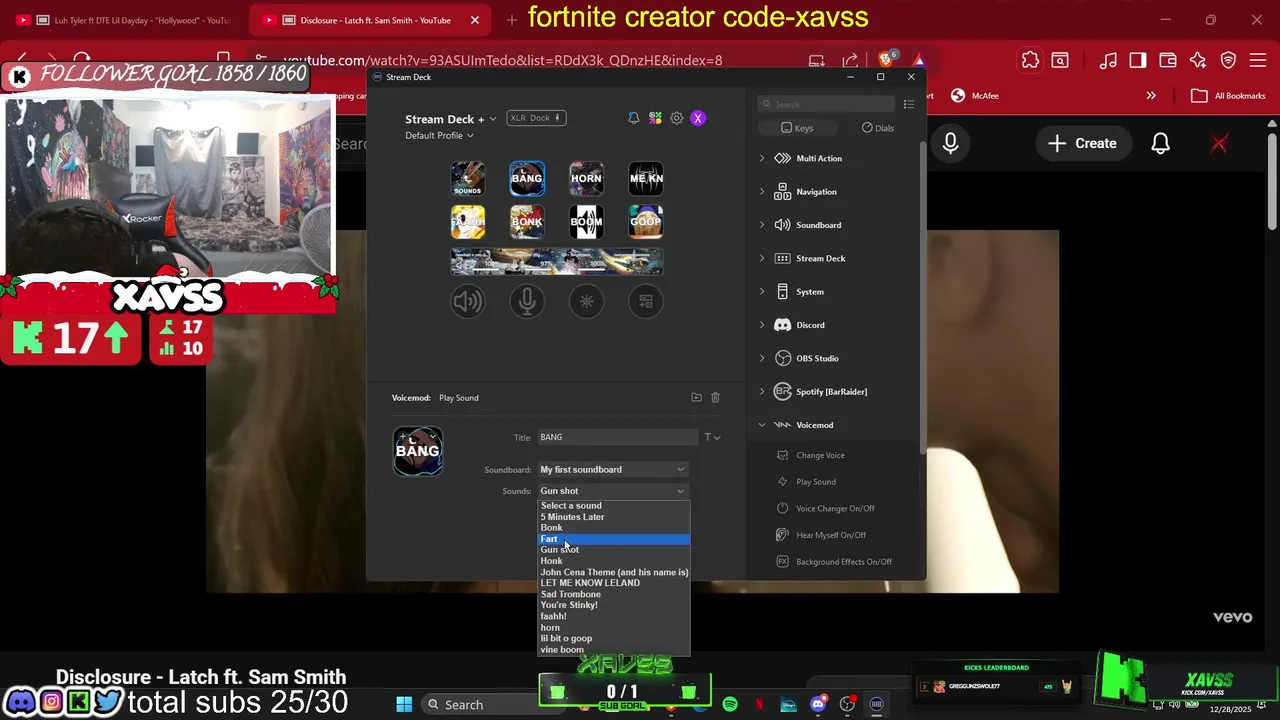Choose 'lil bit o goop' sound
Screen dimensions: 1280x720
point(614,638)
